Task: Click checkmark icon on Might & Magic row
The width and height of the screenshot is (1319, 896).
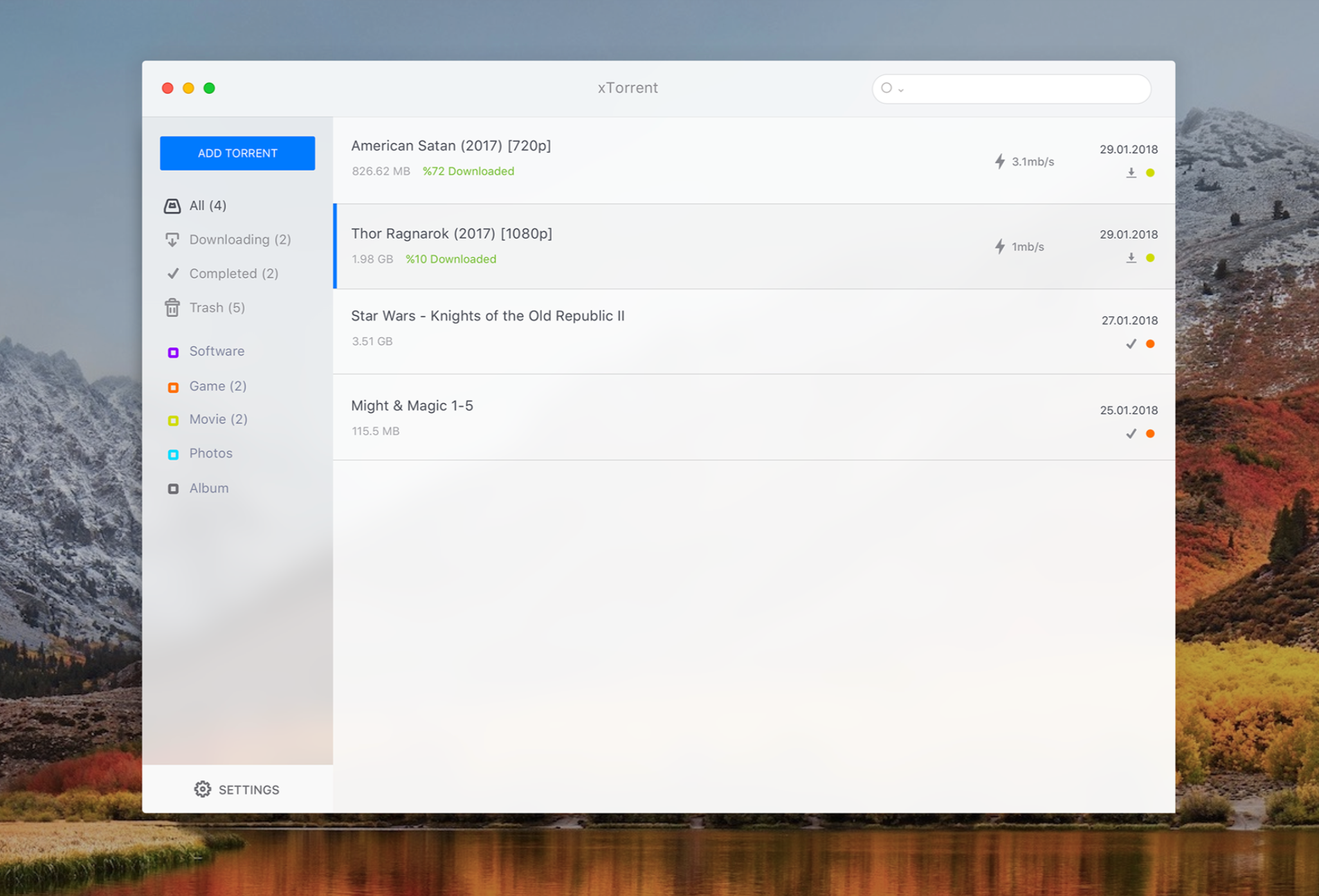Action: pyautogui.click(x=1131, y=434)
